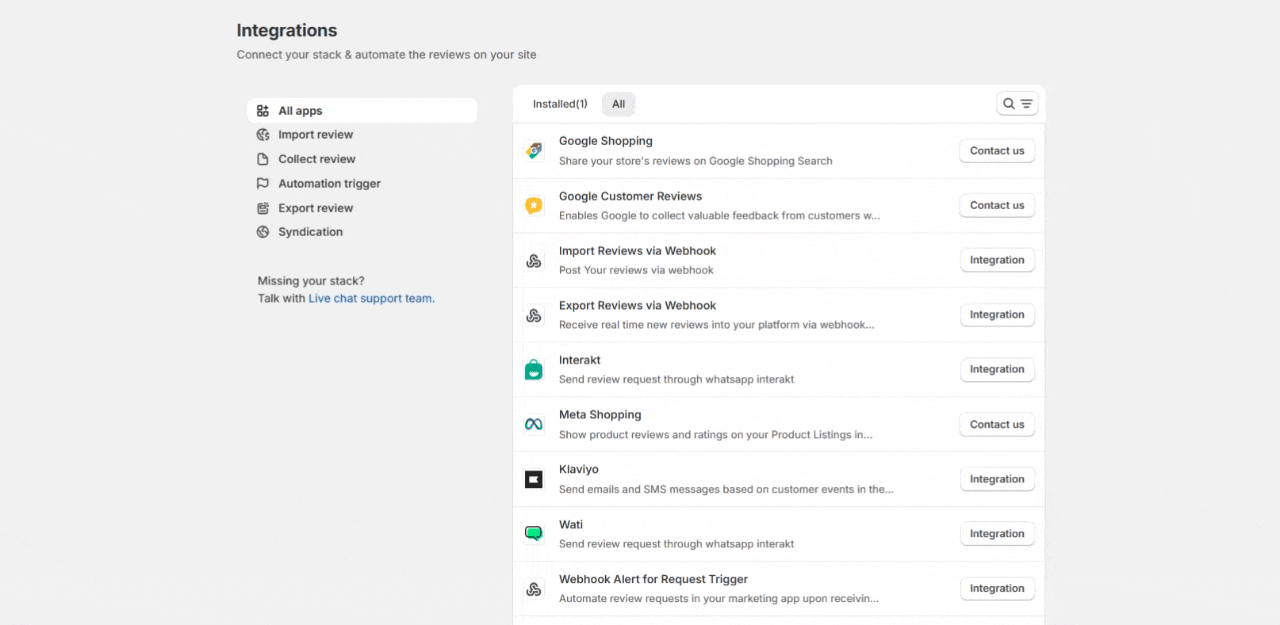This screenshot has width=1280, height=625.
Task: Select the All tab
Action: point(618,104)
